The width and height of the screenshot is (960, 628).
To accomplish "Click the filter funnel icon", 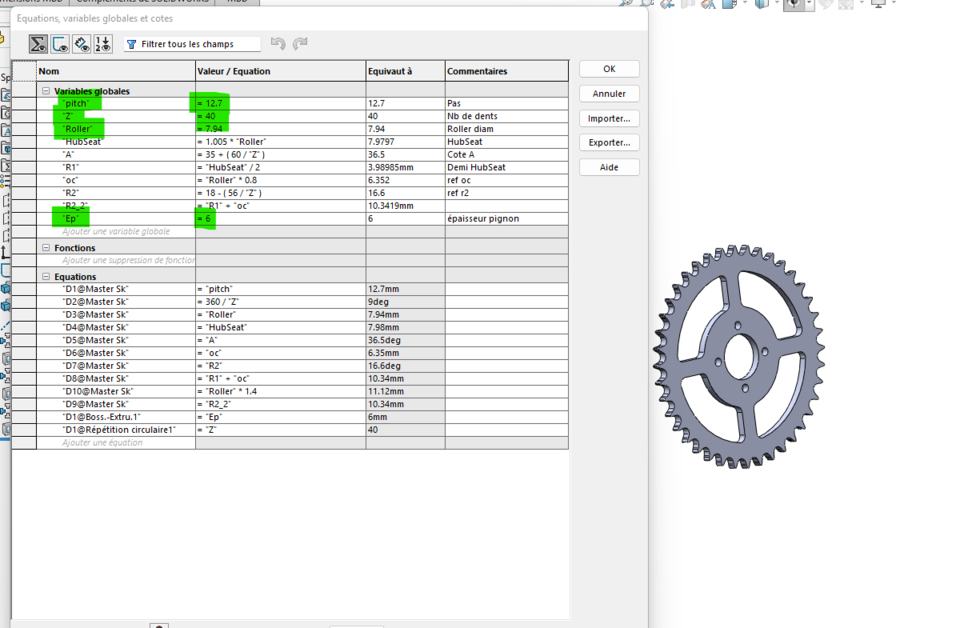I will pyautogui.click(x=132, y=44).
